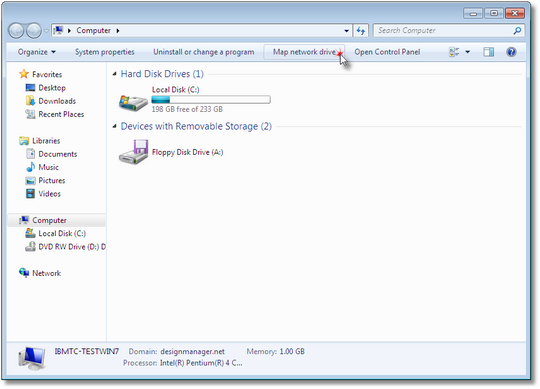The image size is (540, 389).
Task: Open the Music library
Action: point(49,167)
